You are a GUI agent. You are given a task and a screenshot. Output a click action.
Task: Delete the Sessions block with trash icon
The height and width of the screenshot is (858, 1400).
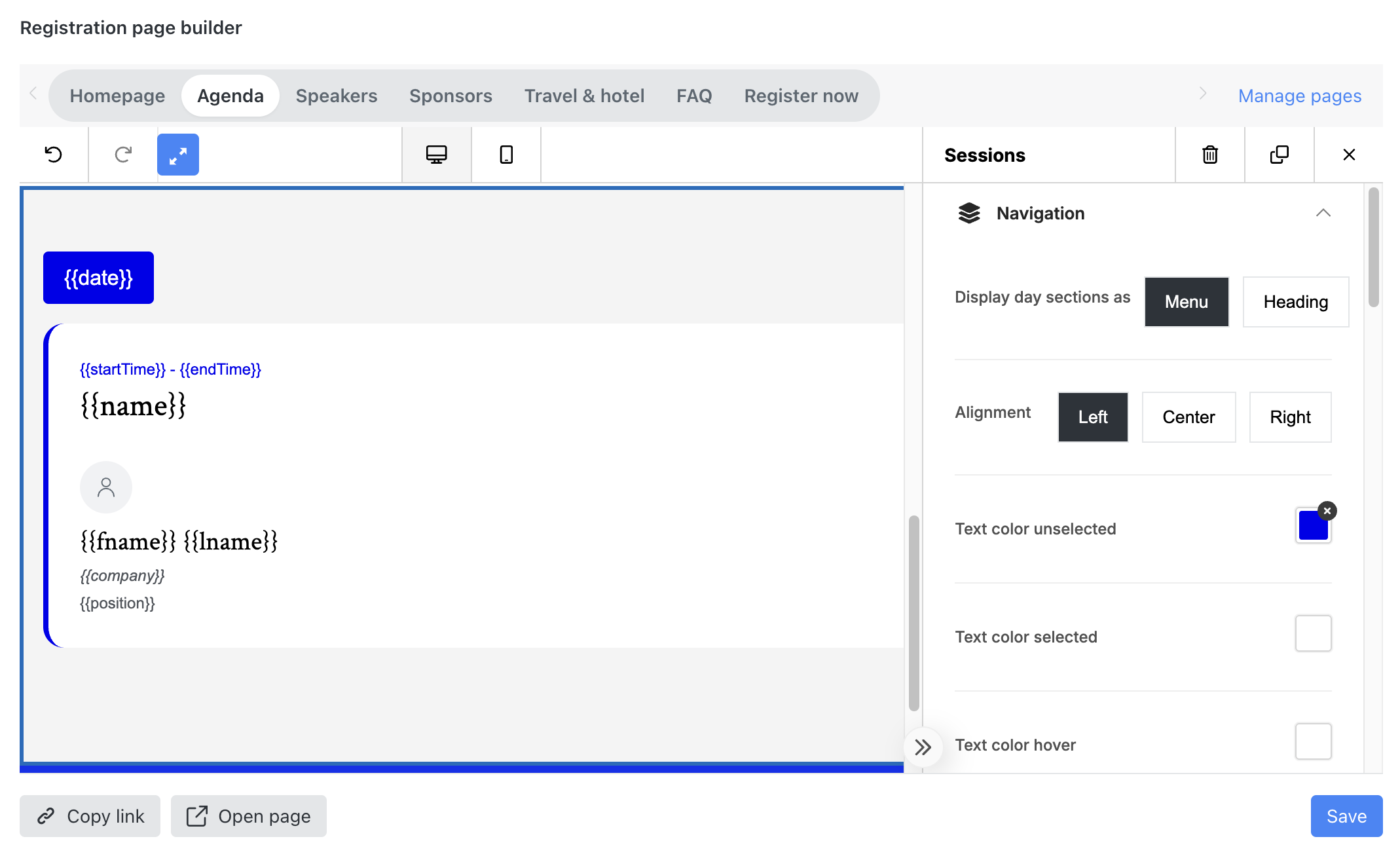tap(1210, 155)
